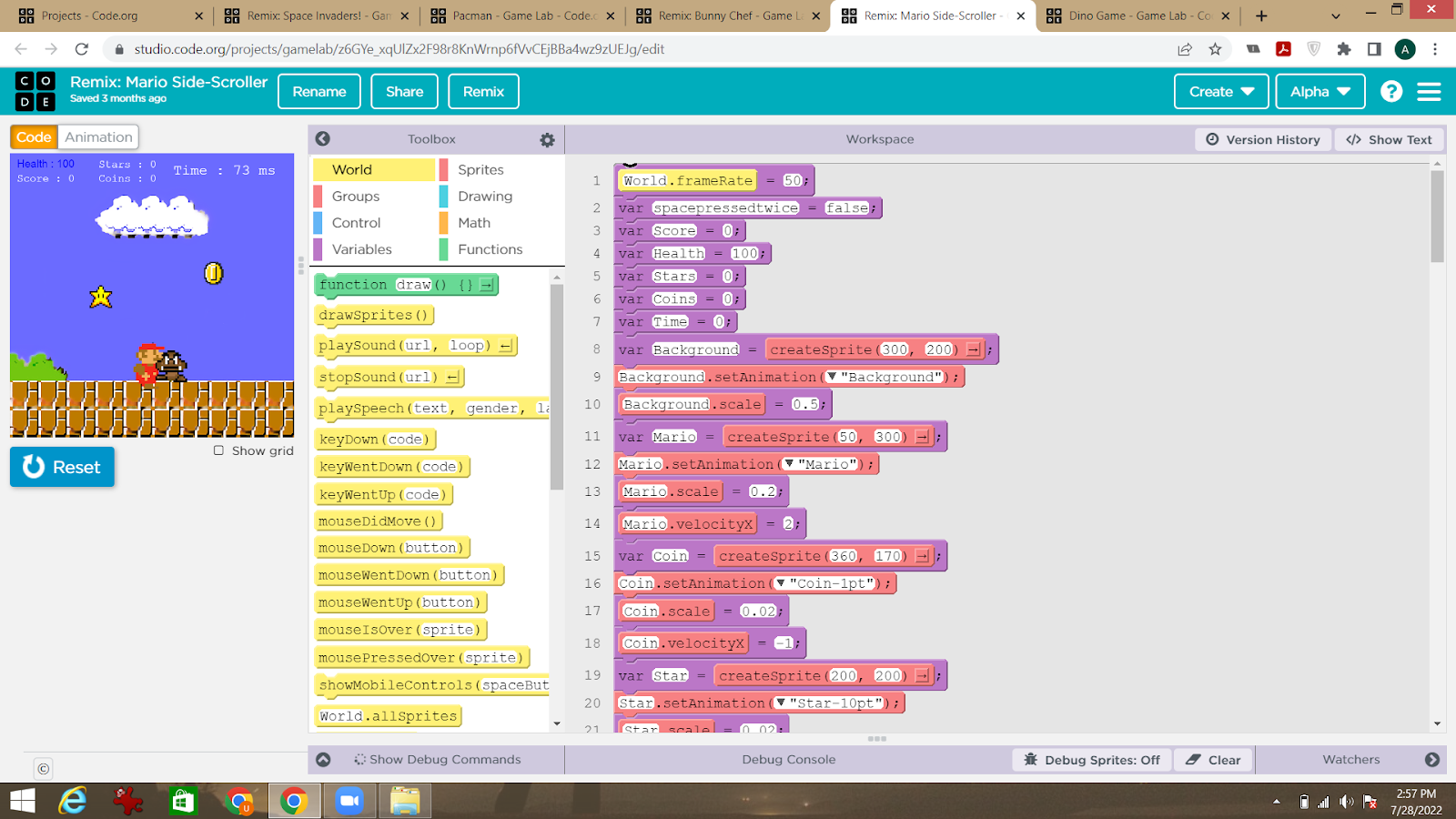Viewport: 1456px width, 819px height.
Task: Click the Share button
Action: 405,91
